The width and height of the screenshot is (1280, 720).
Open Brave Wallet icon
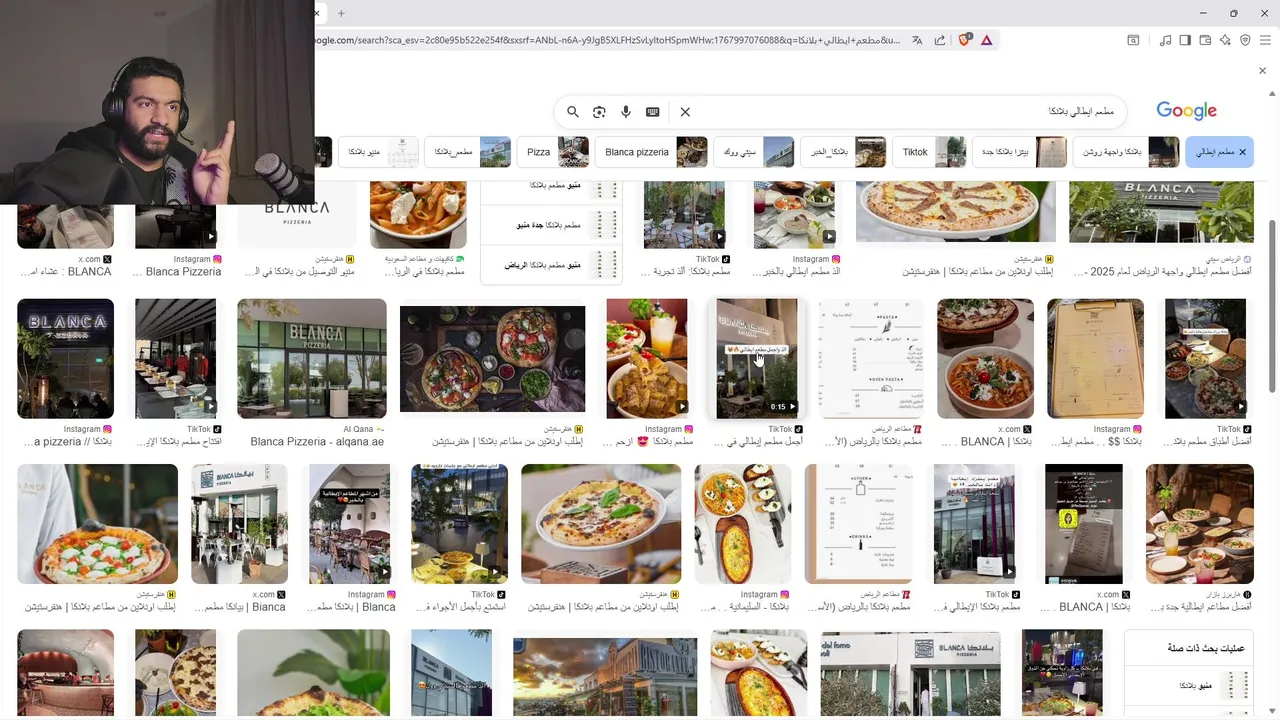click(x=1205, y=40)
